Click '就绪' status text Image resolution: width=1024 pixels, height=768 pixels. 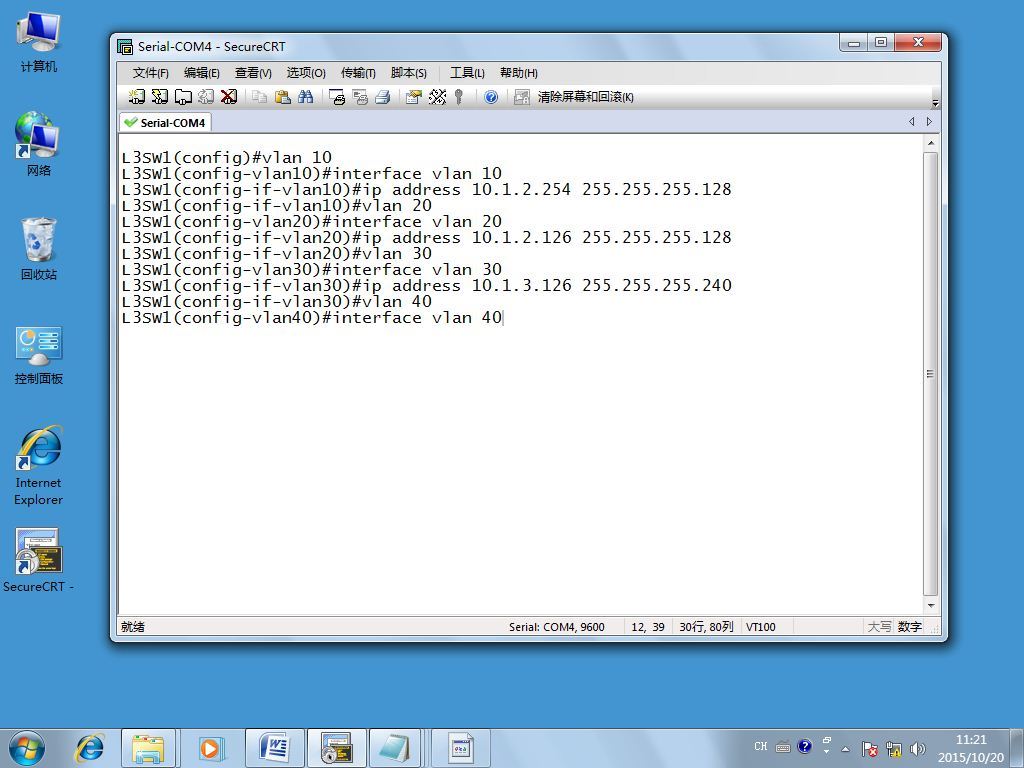point(133,627)
